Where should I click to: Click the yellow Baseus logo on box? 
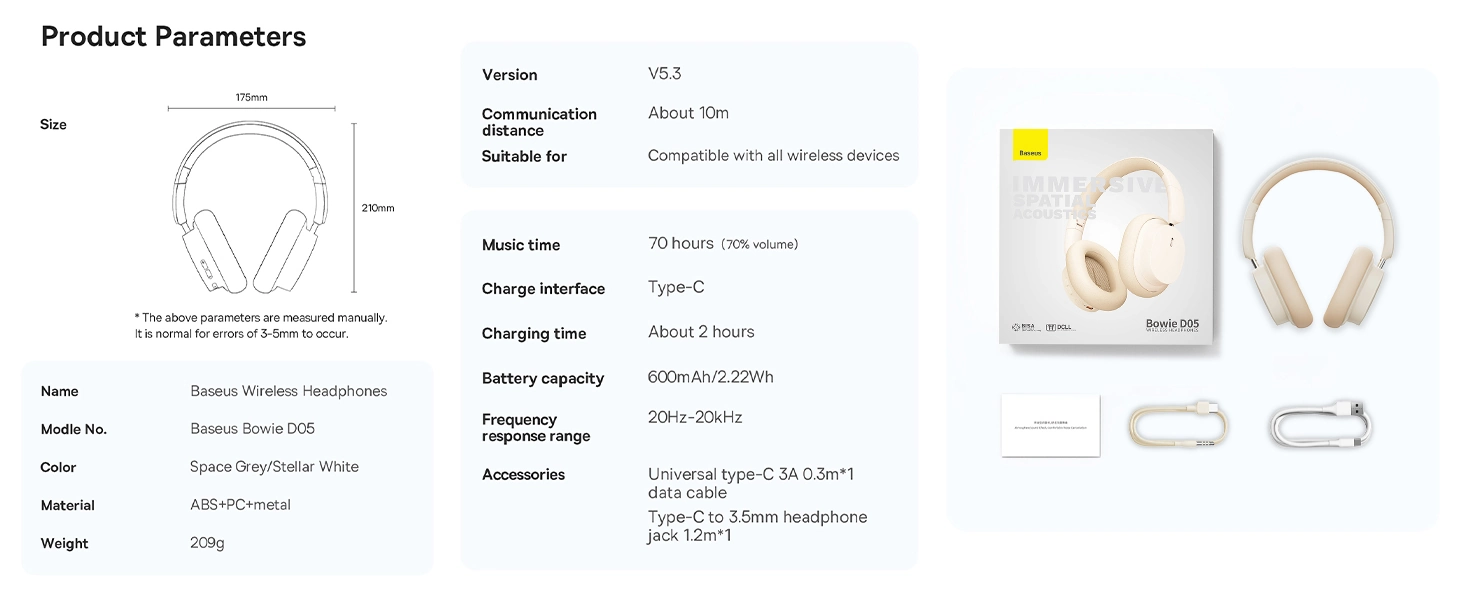pos(1030,146)
